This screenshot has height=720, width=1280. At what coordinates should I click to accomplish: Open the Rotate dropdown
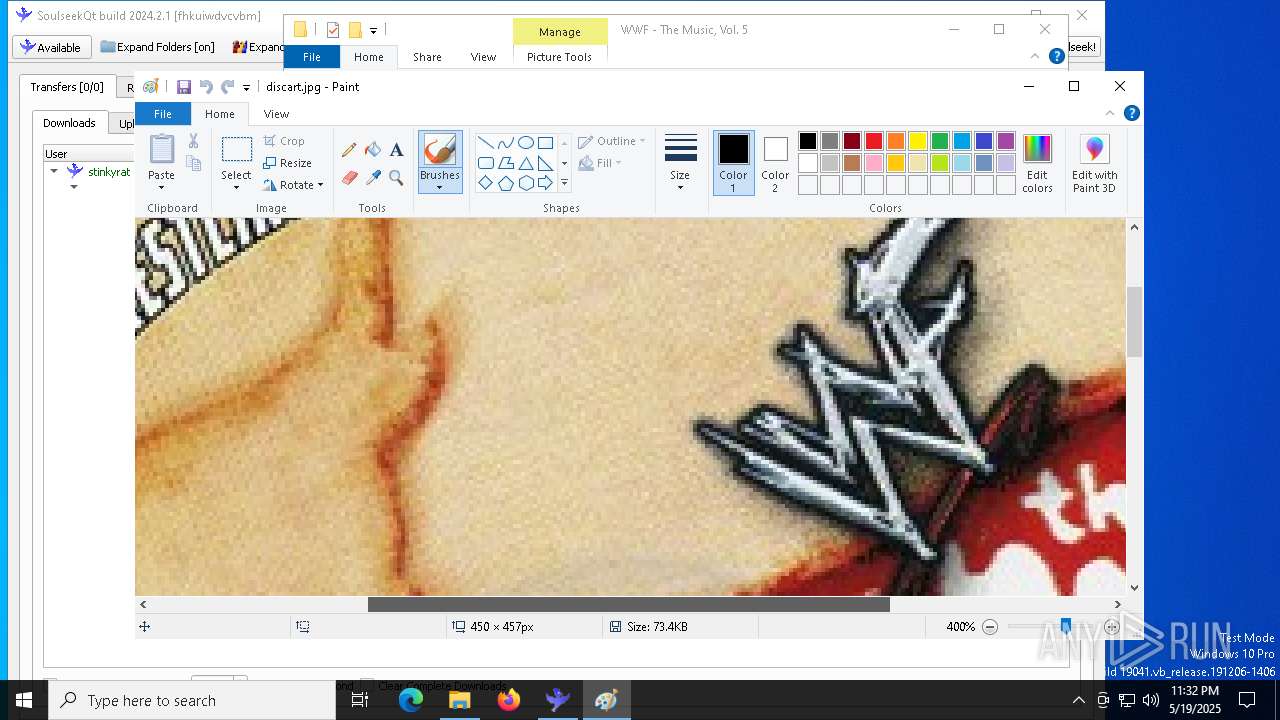click(x=294, y=185)
